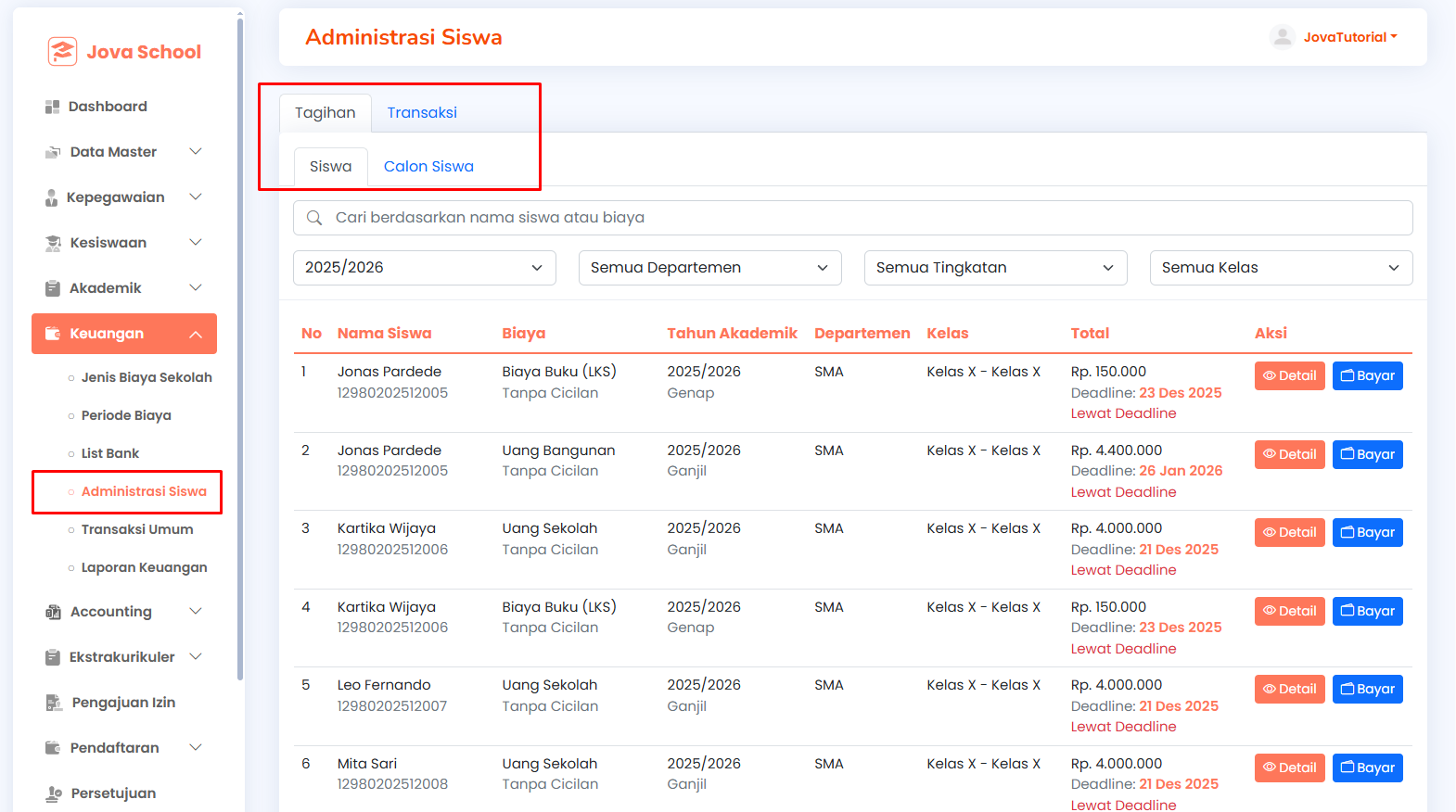Image resolution: width=1456 pixels, height=812 pixels.
Task: Click the Persetujuan sidebar icon
Action: tap(54, 793)
